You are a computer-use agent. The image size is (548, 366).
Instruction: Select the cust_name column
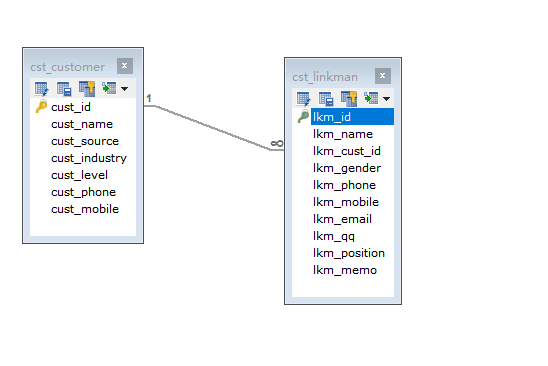[x=83, y=124]
